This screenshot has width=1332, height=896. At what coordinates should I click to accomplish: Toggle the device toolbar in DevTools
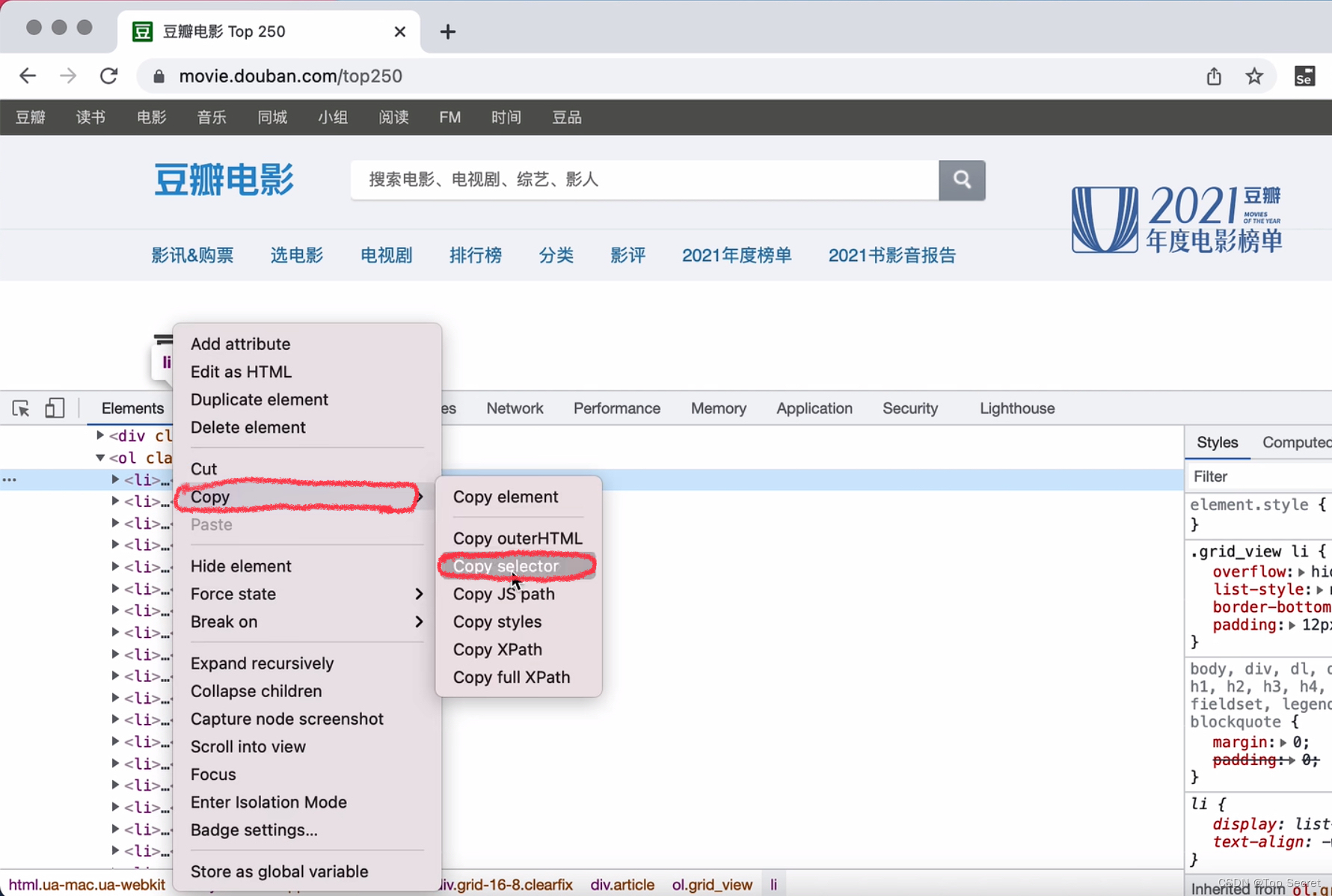(55, 408)
